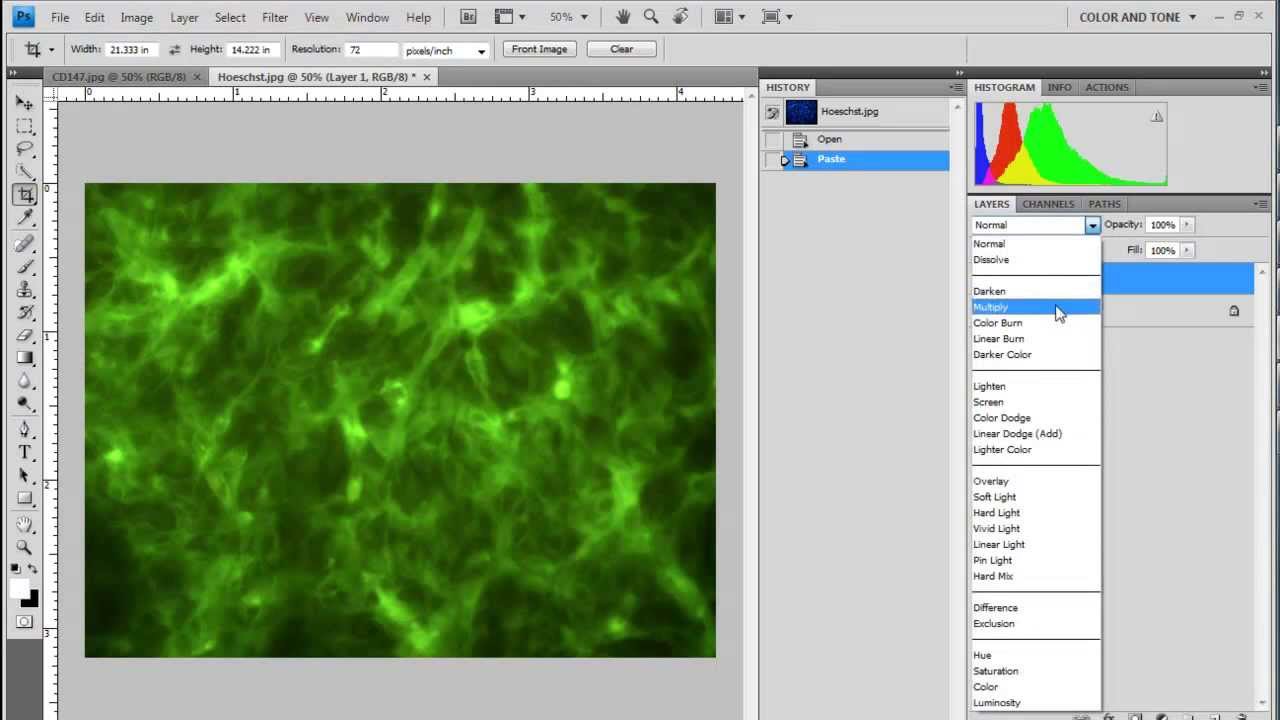Set history brush source for Open state
Screen dimensions: 1280x720
(773, 139)
